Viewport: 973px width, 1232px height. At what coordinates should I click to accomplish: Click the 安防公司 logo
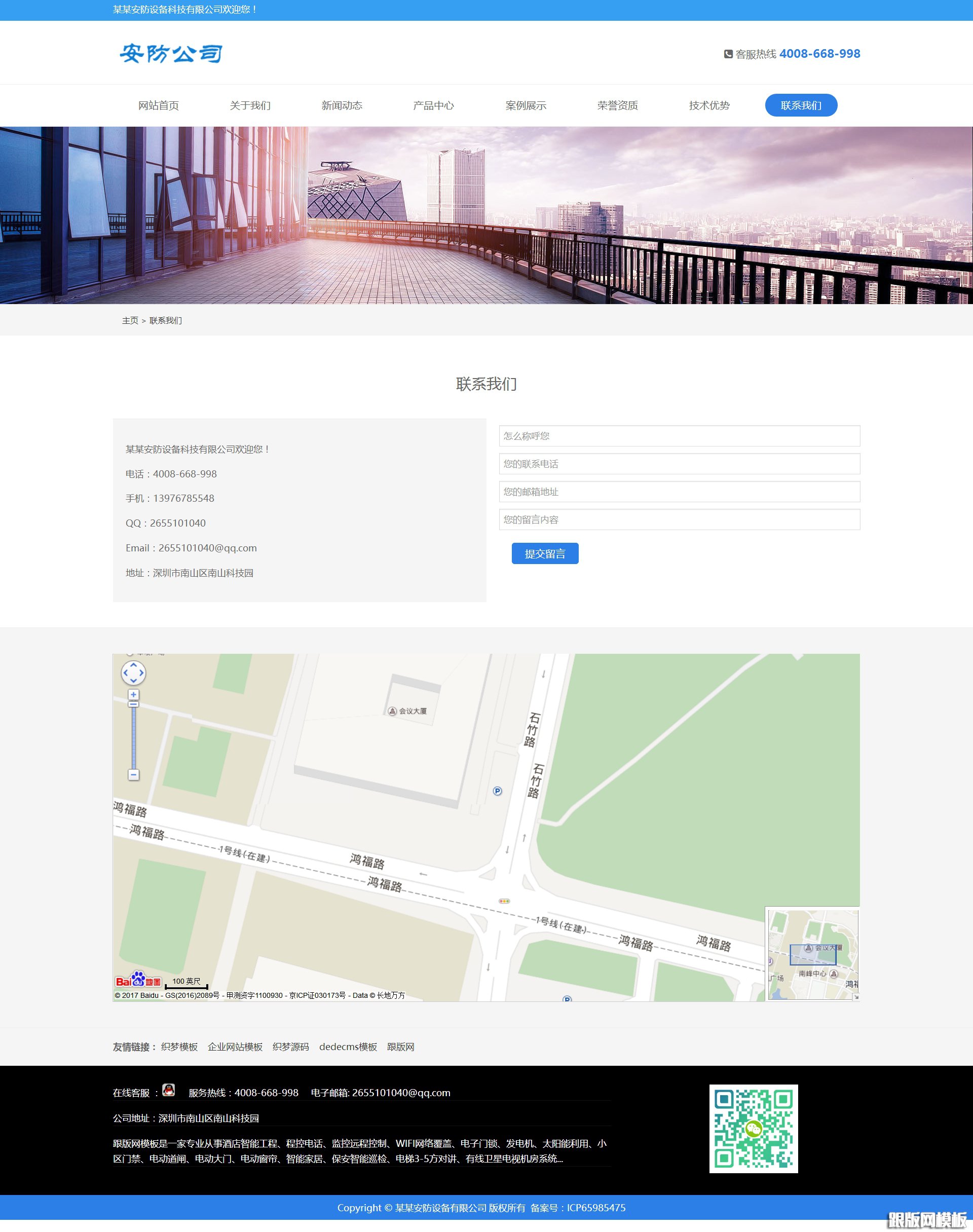(x=170, y=54)
